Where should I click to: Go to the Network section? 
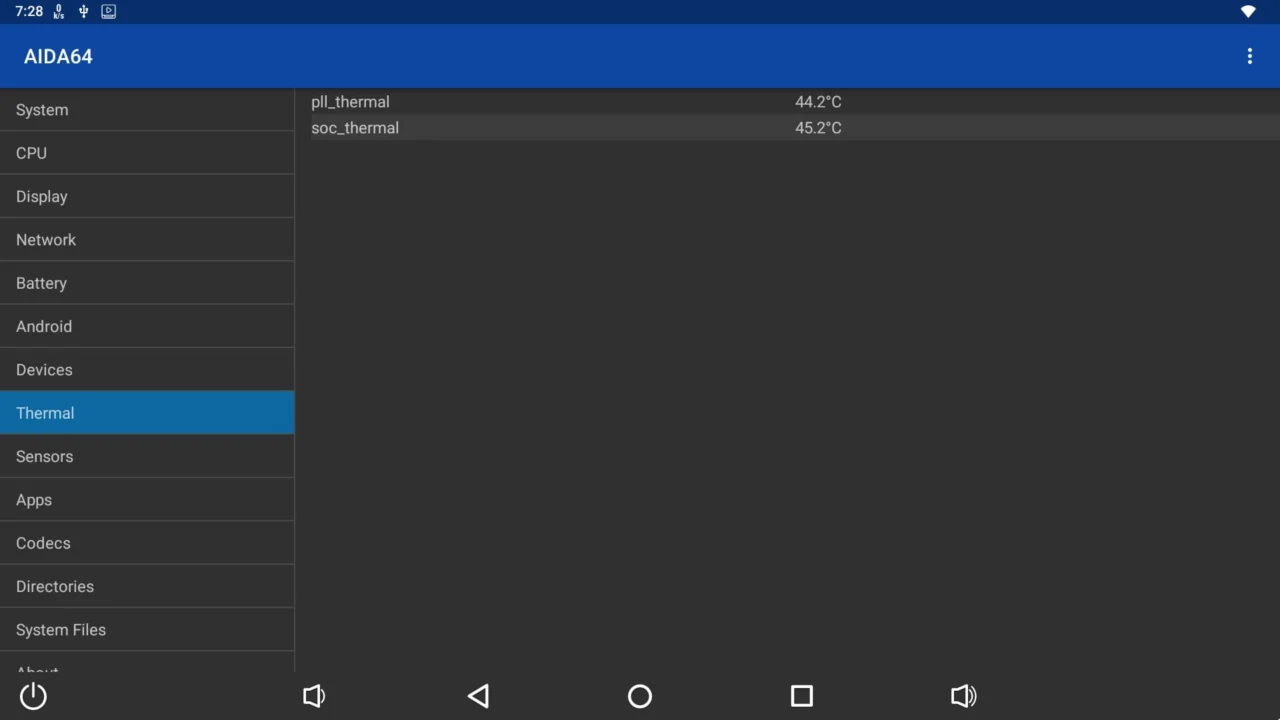coord(147,240)
